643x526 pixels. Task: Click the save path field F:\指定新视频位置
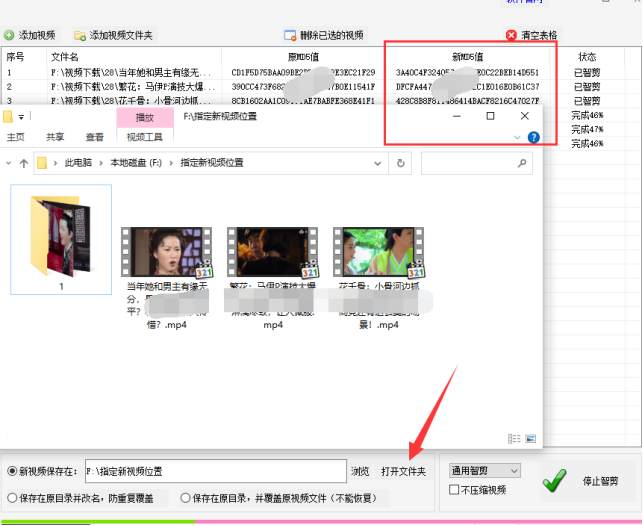(216, 471)
